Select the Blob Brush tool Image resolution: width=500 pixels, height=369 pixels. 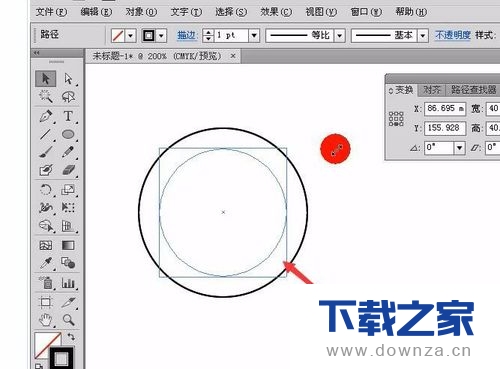[46, 170]
